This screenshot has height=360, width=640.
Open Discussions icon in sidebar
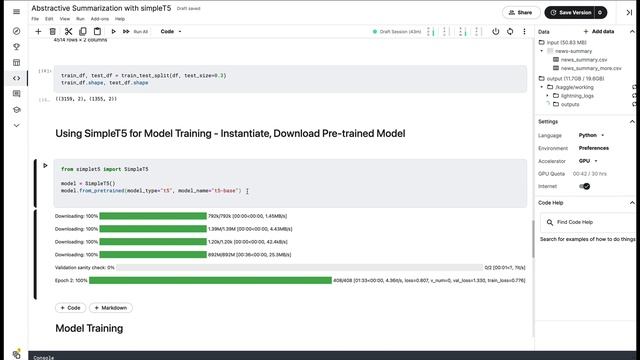pyautogui.click(x=16, y=94)
